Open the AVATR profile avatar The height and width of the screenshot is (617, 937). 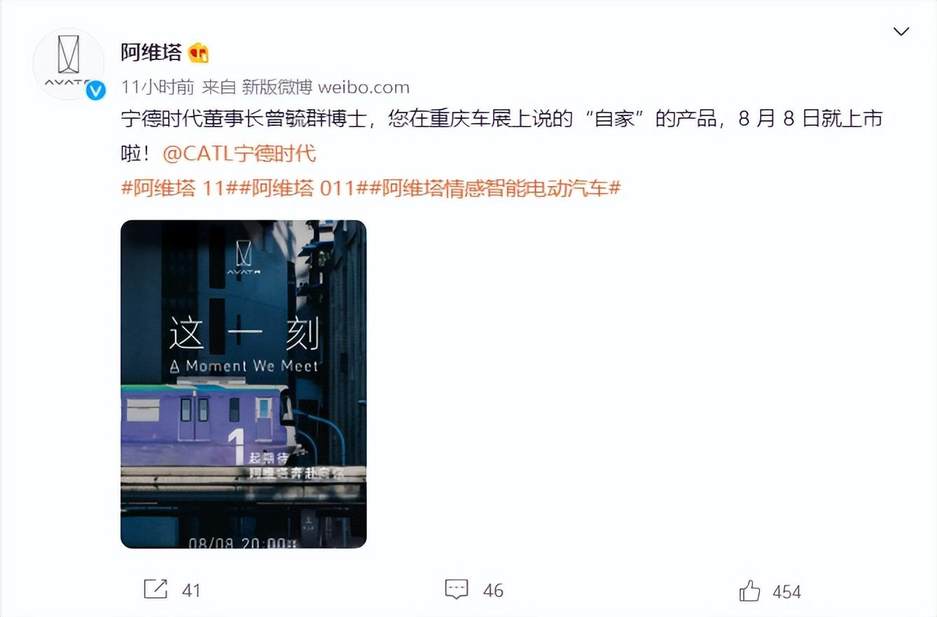click(68, 63)
